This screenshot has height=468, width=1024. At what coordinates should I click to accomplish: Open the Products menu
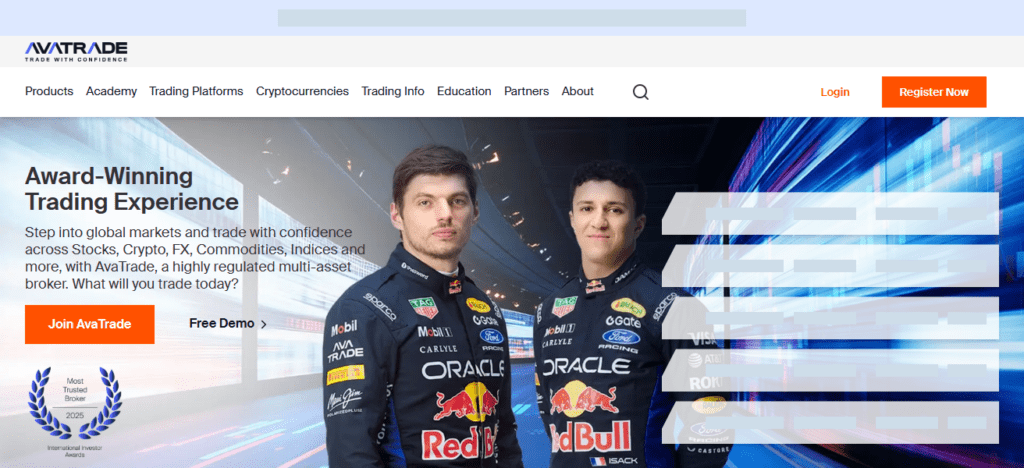tap(49, 91)
